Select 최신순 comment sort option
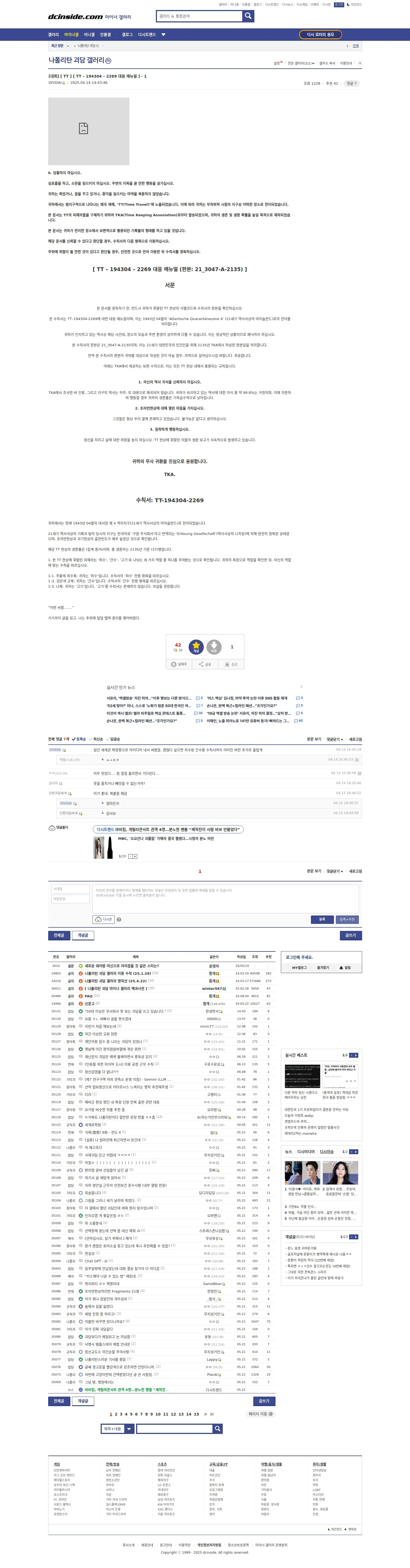410x1568 pixels. coord(97,739)
